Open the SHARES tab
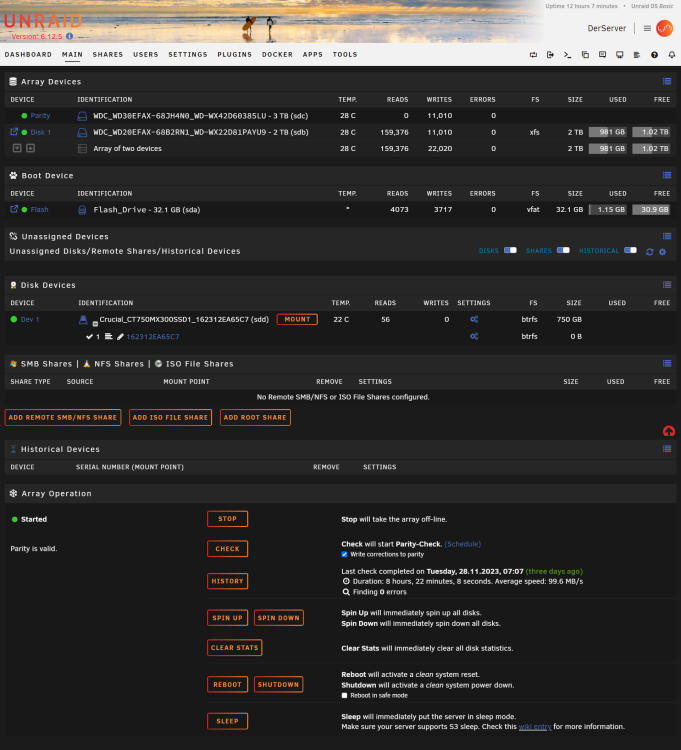This screenshot has height=750, width=681. click(108, 55)
